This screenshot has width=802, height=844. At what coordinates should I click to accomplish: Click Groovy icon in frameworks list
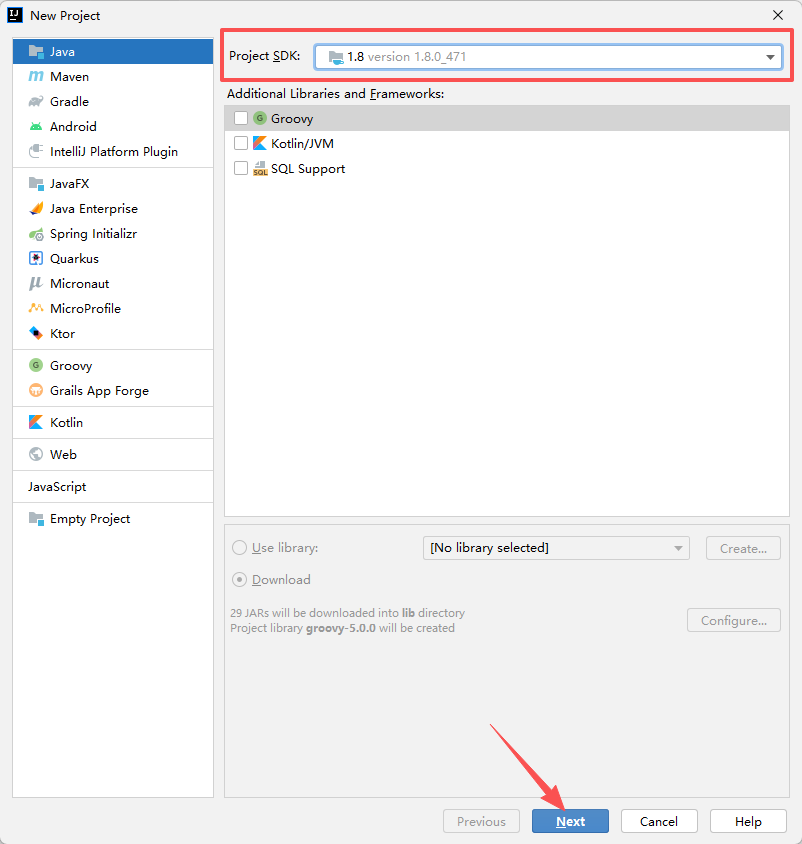(260, 118)
